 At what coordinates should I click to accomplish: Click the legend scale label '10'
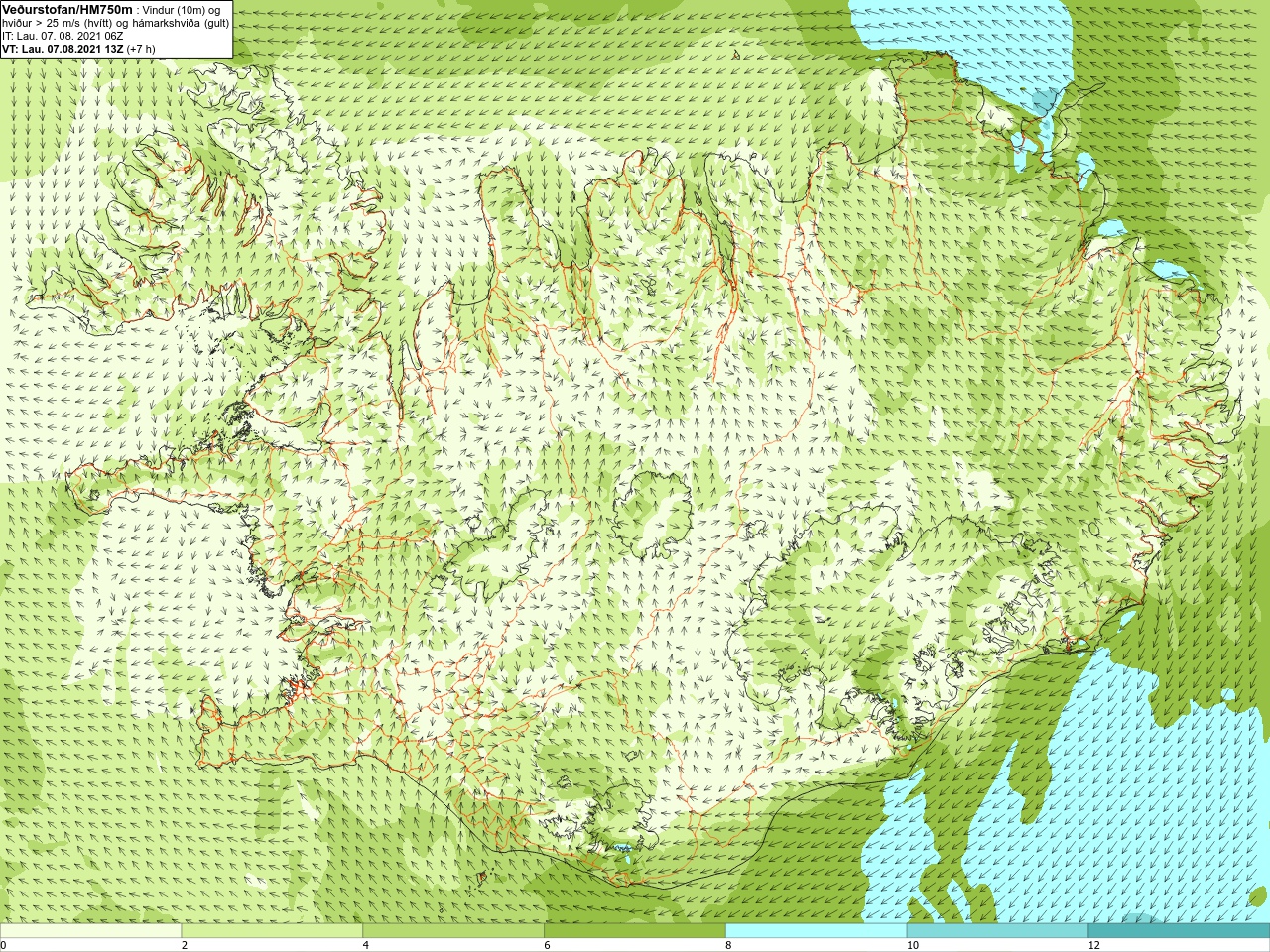913,946
